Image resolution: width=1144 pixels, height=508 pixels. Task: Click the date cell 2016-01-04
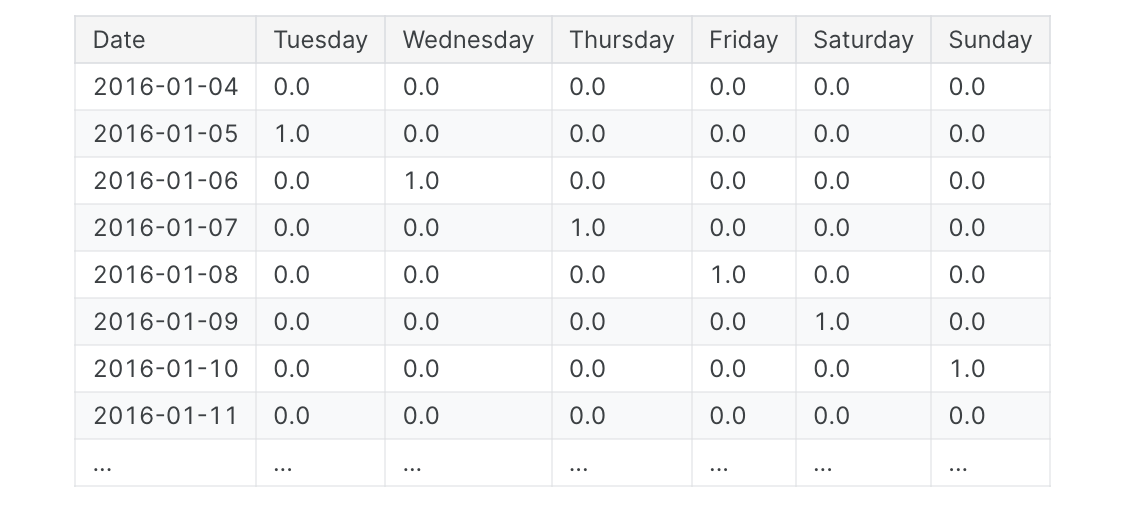click(166, 87)
